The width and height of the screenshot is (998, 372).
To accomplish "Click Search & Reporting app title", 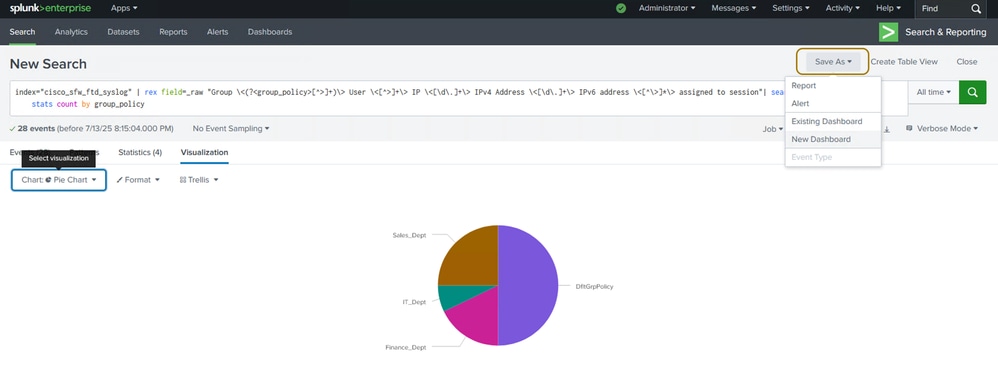I will pyautogui.click(x=946, y=32).
